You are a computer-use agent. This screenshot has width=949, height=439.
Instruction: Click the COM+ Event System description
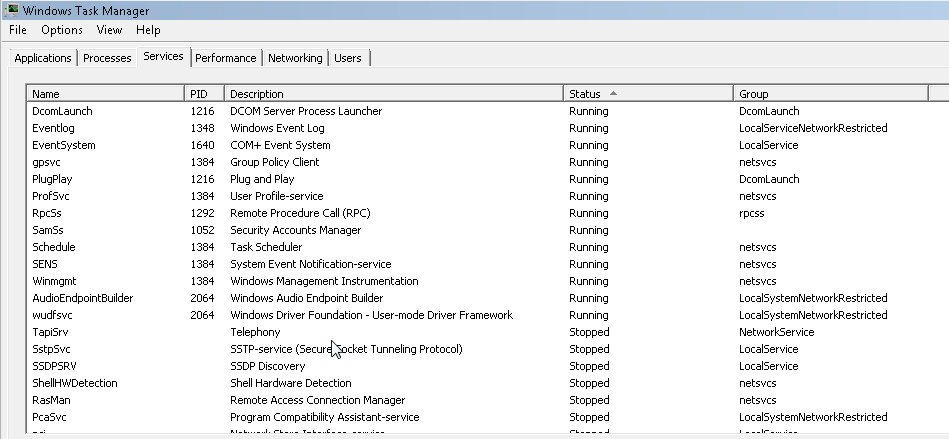click(x=280, y=145)
